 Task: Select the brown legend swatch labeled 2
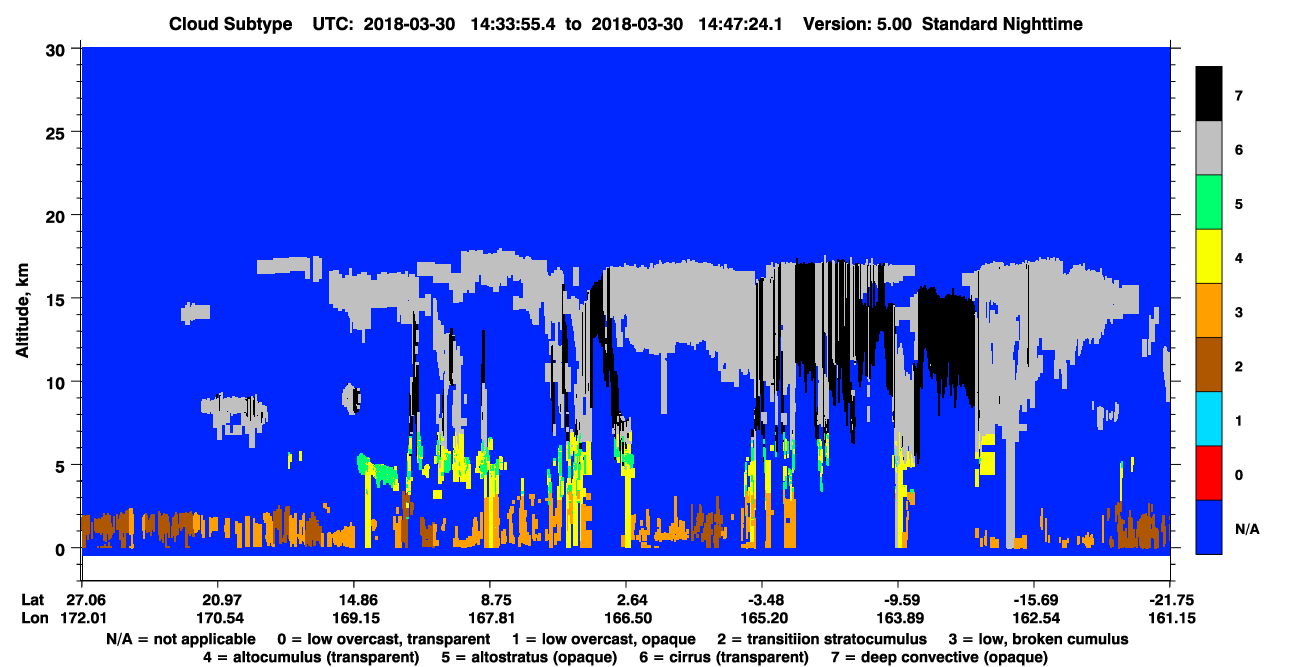pos(1209,364)
